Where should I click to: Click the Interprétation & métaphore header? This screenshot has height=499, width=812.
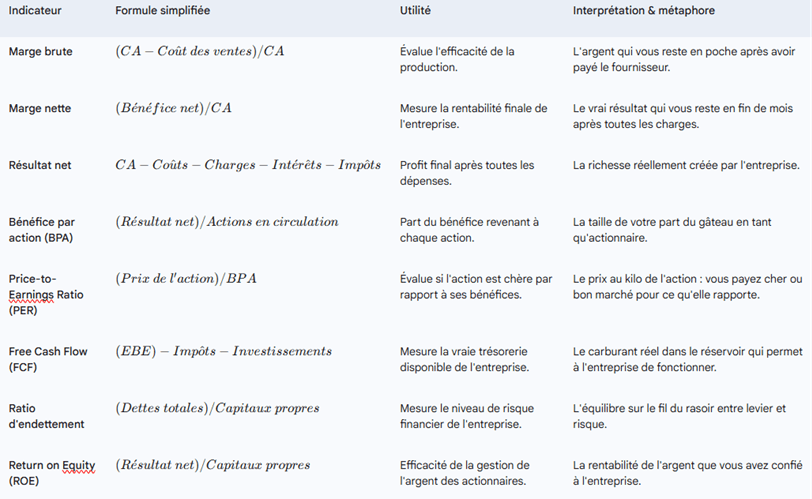coord(644,11)
